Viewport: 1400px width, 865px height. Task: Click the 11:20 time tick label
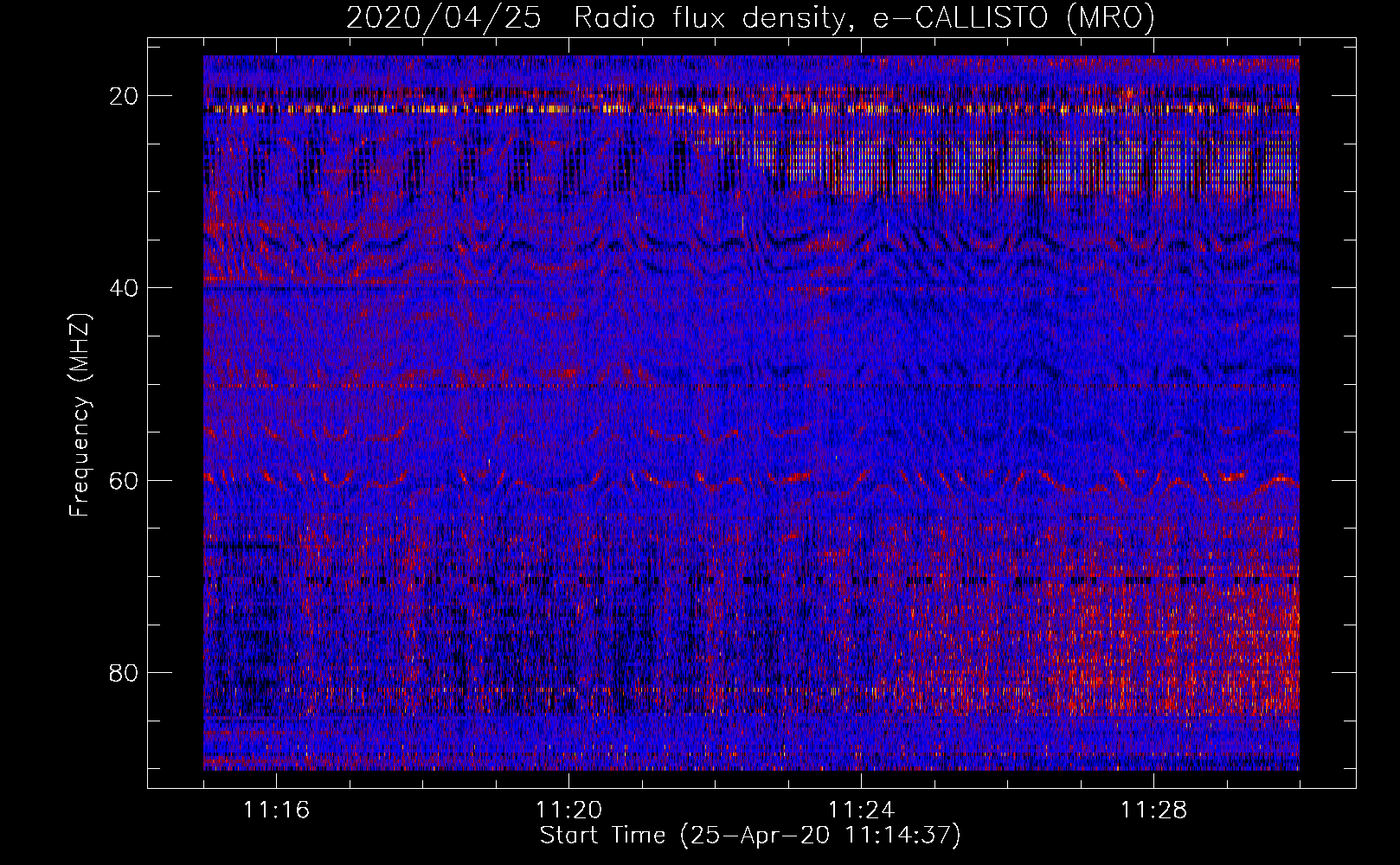(x=569, y=811)
